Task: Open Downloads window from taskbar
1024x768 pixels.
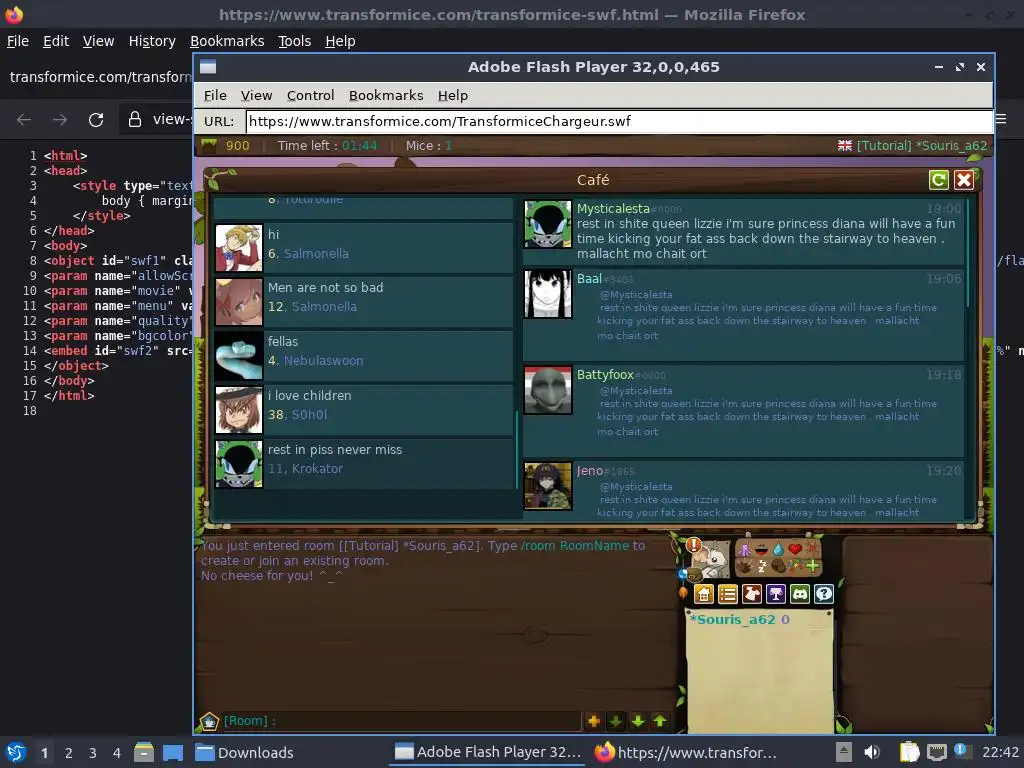Action: pos(245,753)
